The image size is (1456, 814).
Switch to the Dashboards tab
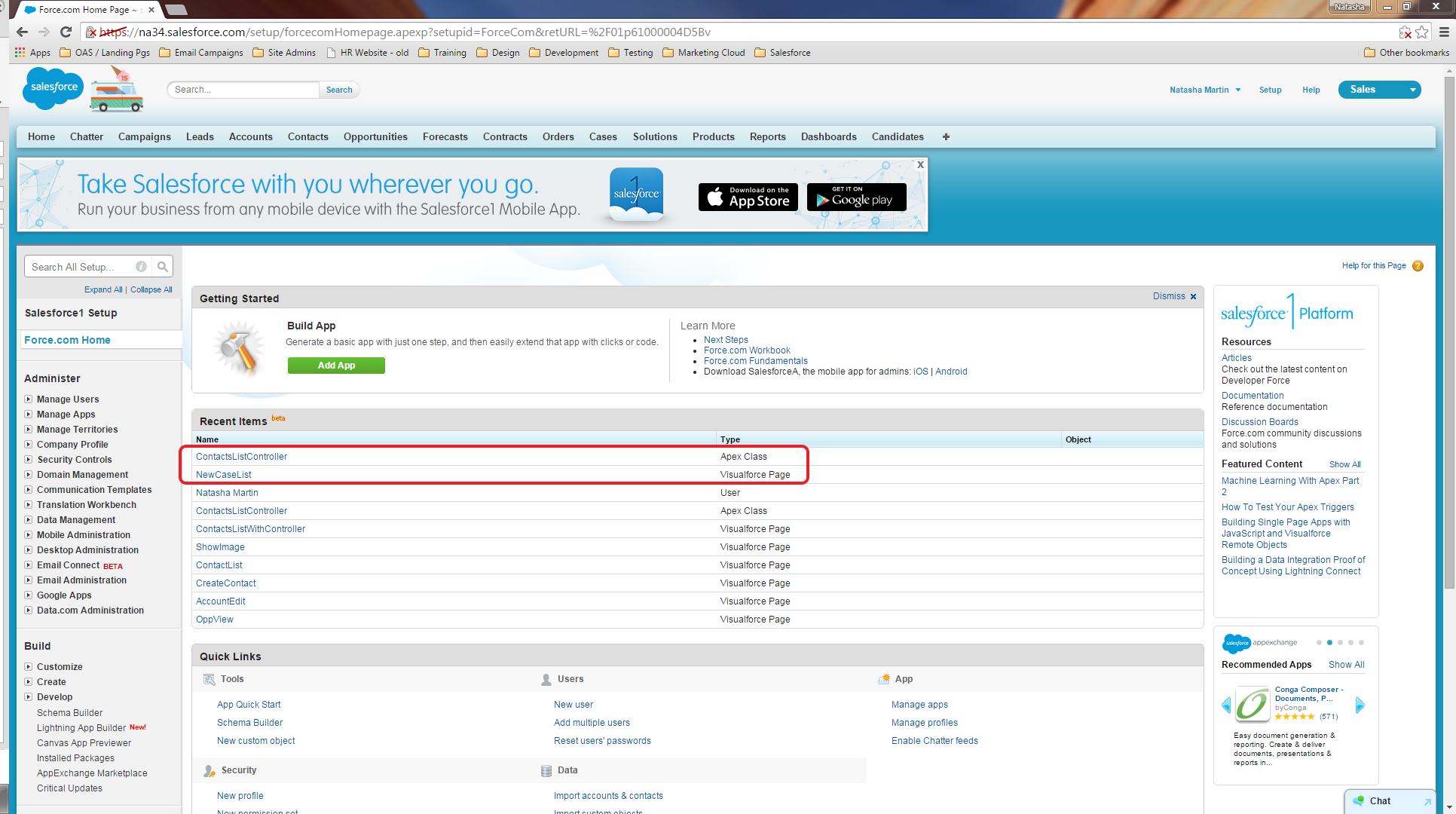point(828,136)
